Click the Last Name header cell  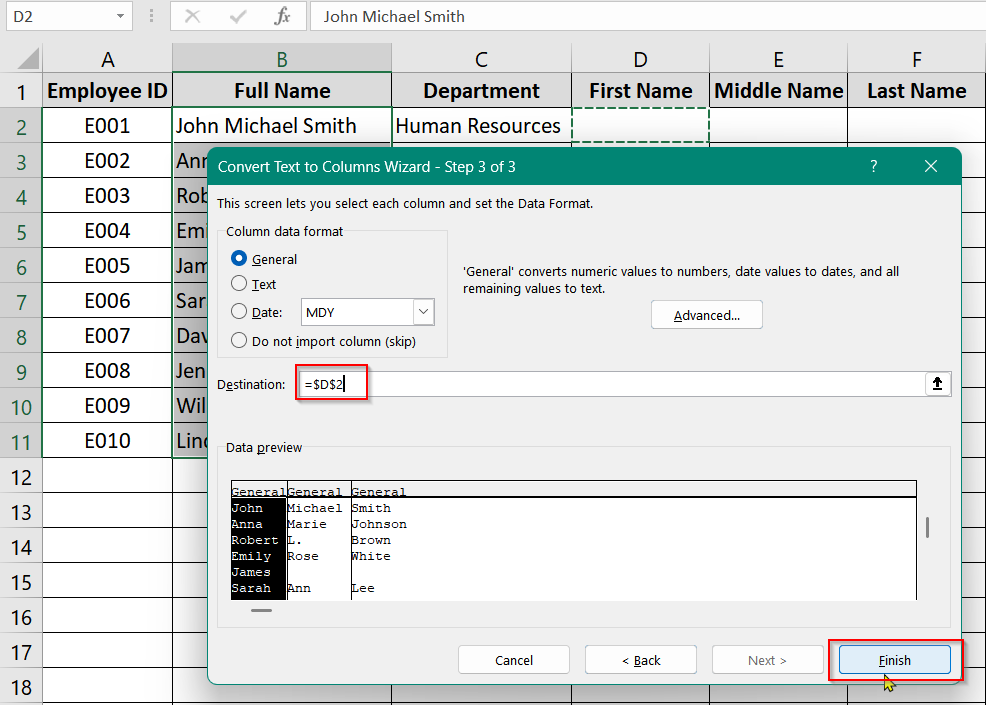pos(917,91)
